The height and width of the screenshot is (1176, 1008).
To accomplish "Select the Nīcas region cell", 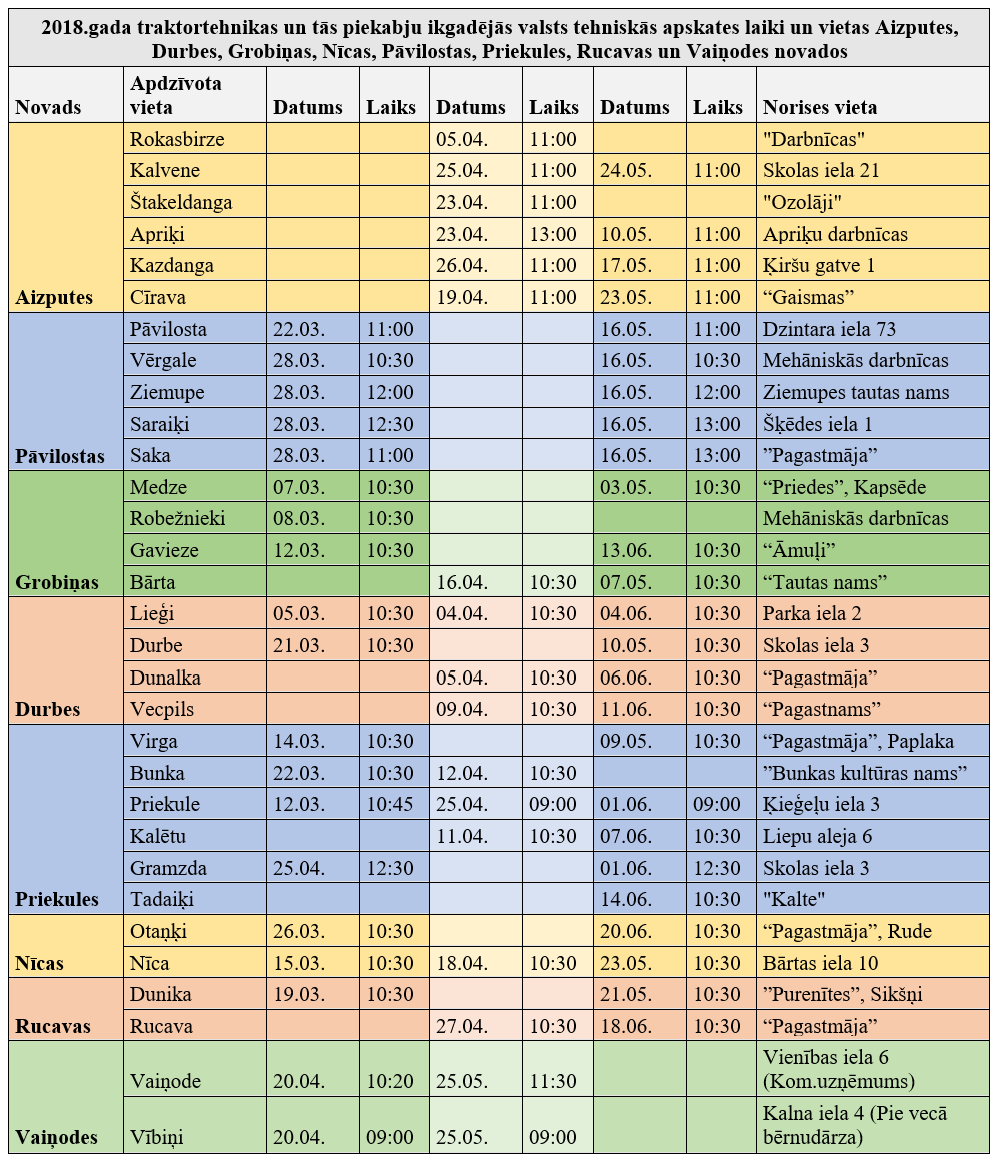I will (x=40, y=963).
